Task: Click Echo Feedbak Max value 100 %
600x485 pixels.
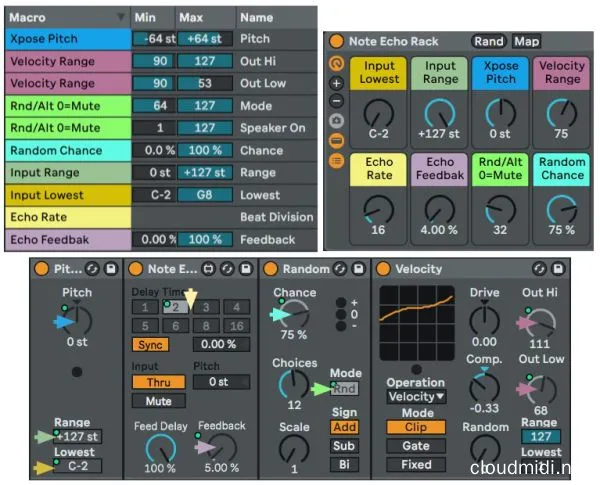Action: [x=205, y=240]
